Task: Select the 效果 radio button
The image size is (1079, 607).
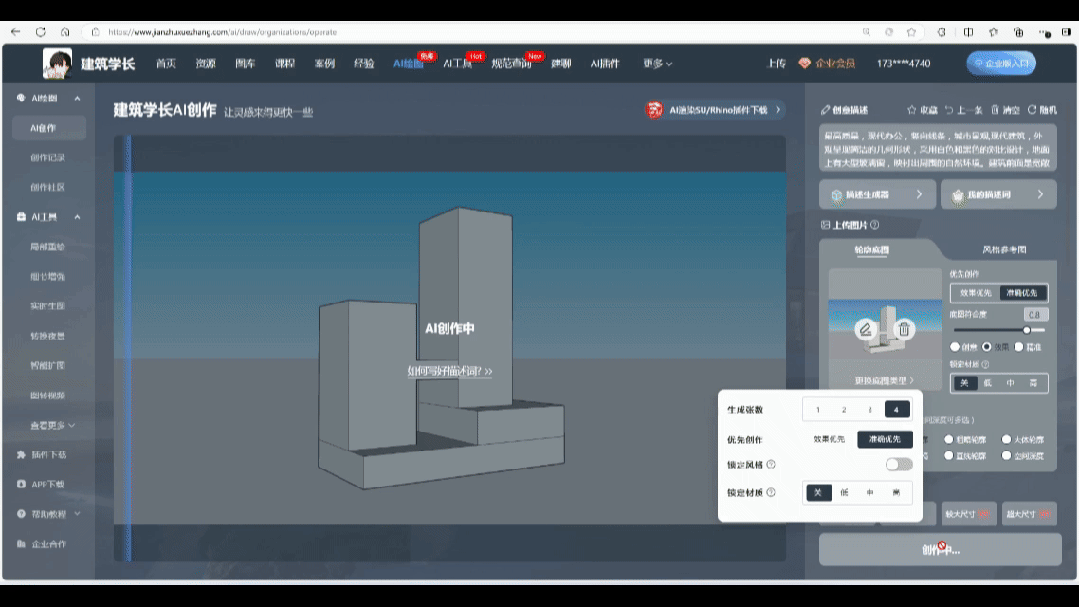Action: coord(987,347)
